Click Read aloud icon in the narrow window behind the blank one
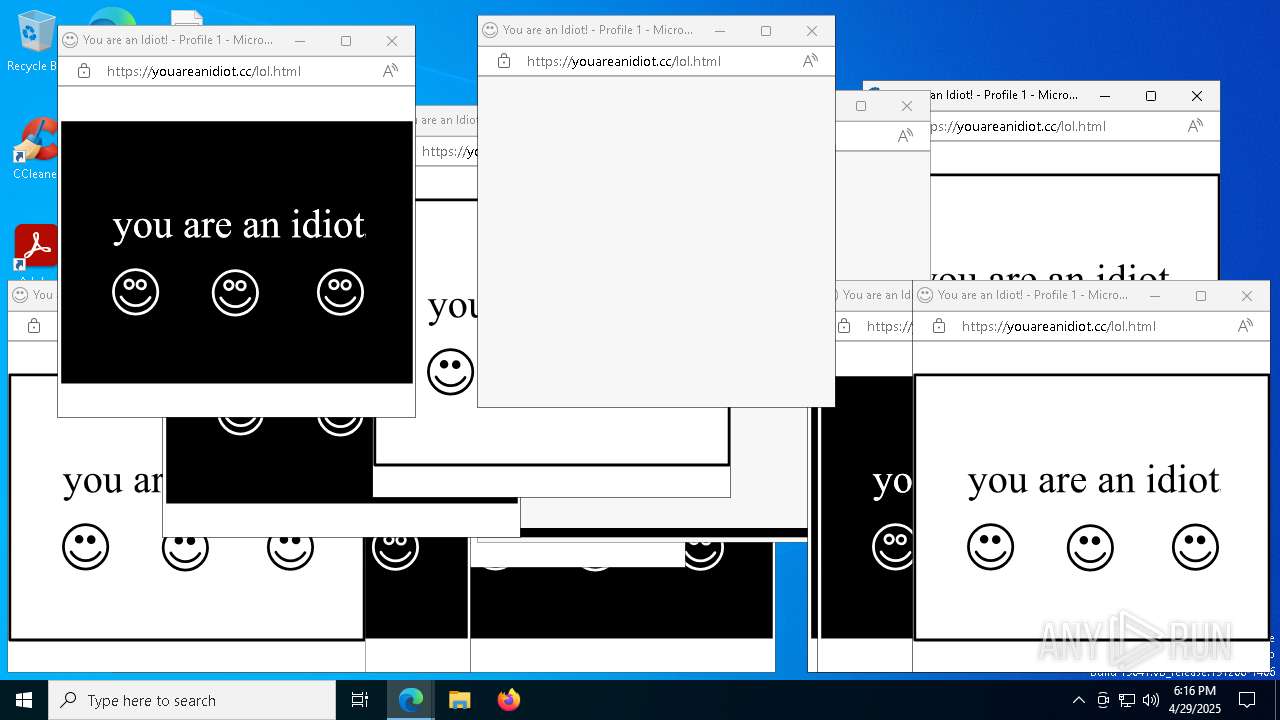Image resolution: width=1280 pixels, height=720 pixels. [905, 136]
